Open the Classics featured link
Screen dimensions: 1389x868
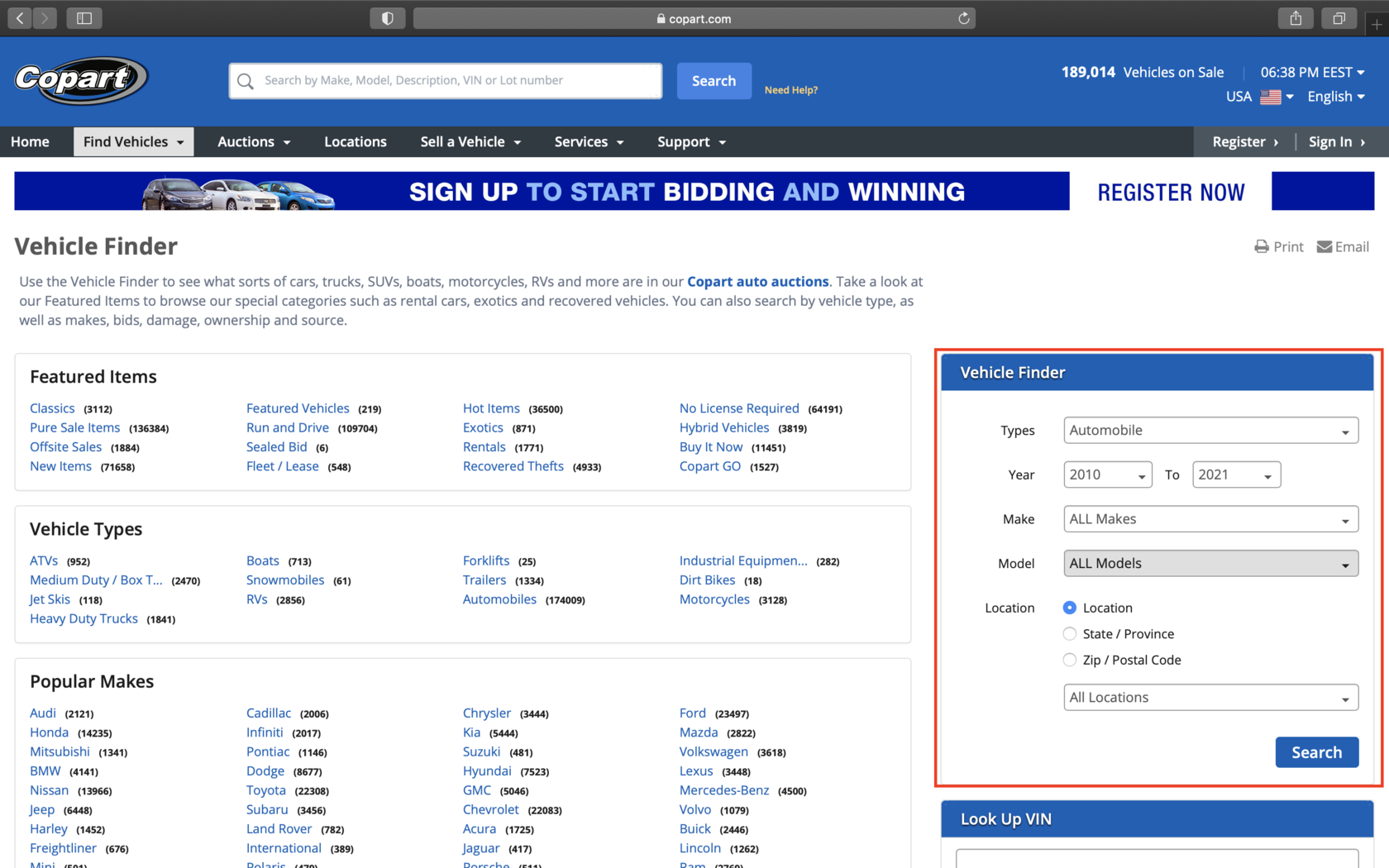52,408
